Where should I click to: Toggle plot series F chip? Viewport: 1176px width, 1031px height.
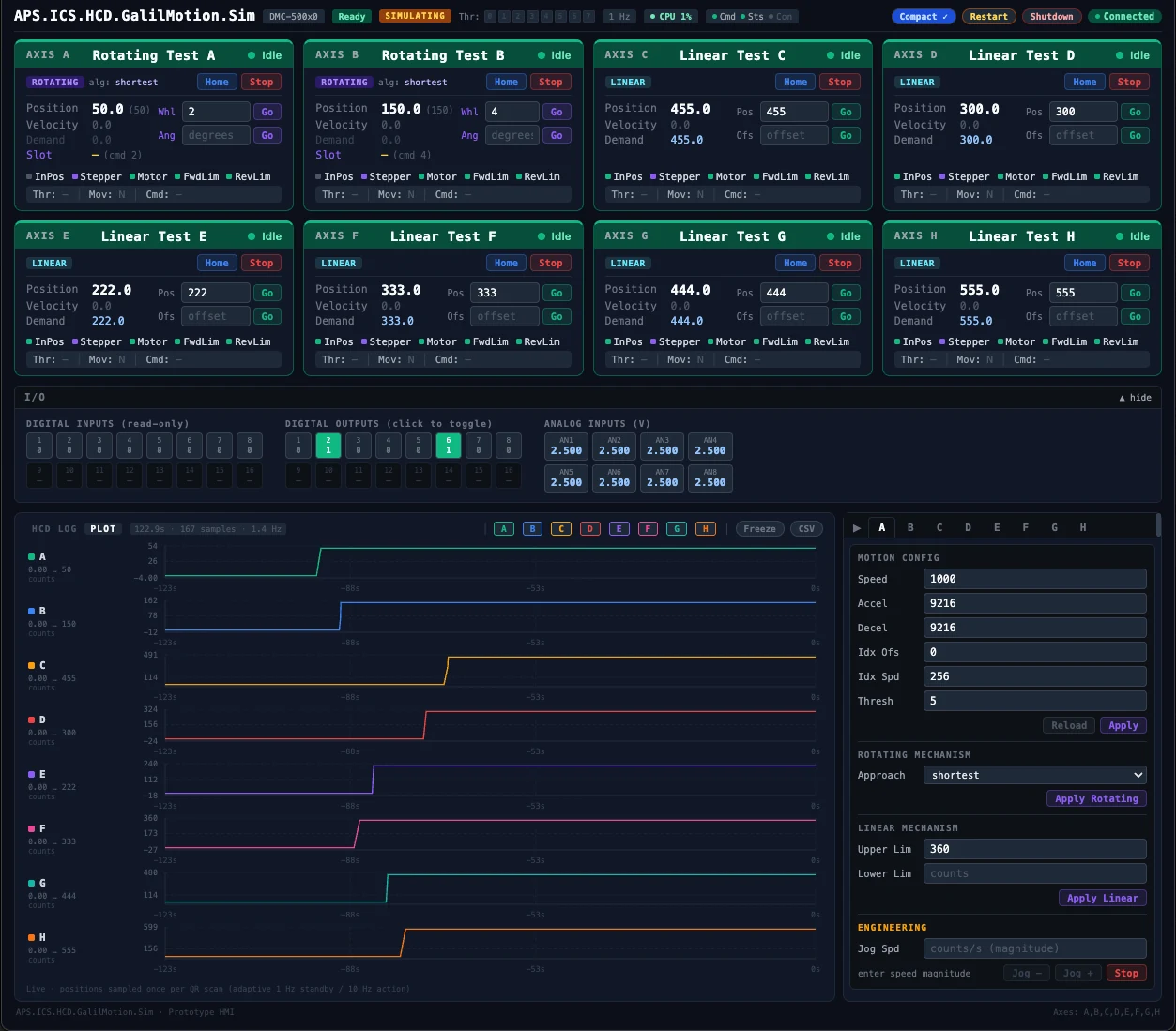pyautogui.click(x=648, y=529)
